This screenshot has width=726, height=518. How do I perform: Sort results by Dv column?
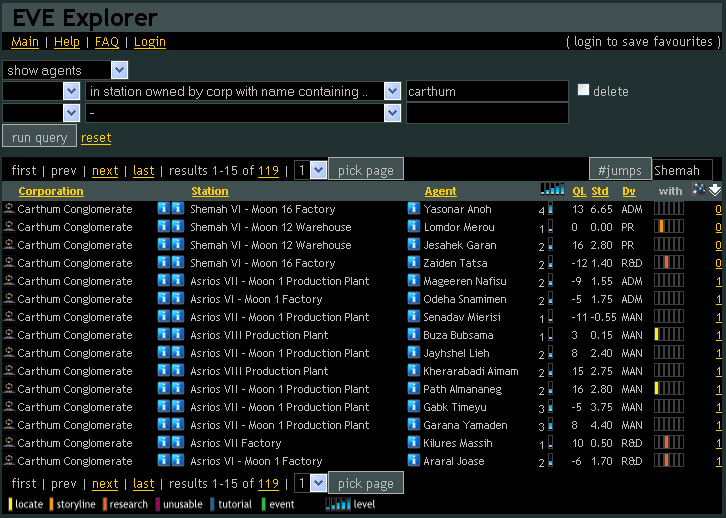[629, 191]
